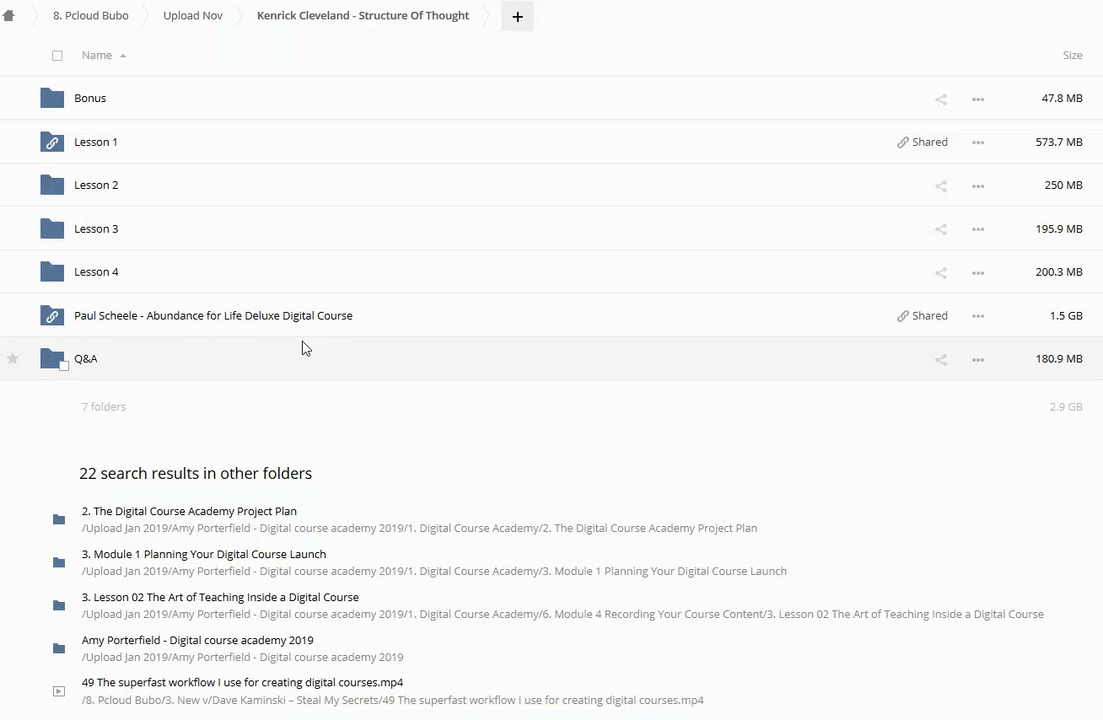Click the home icon in breadcrumb
Viewport: 1103px width, 720px height.
9,16
